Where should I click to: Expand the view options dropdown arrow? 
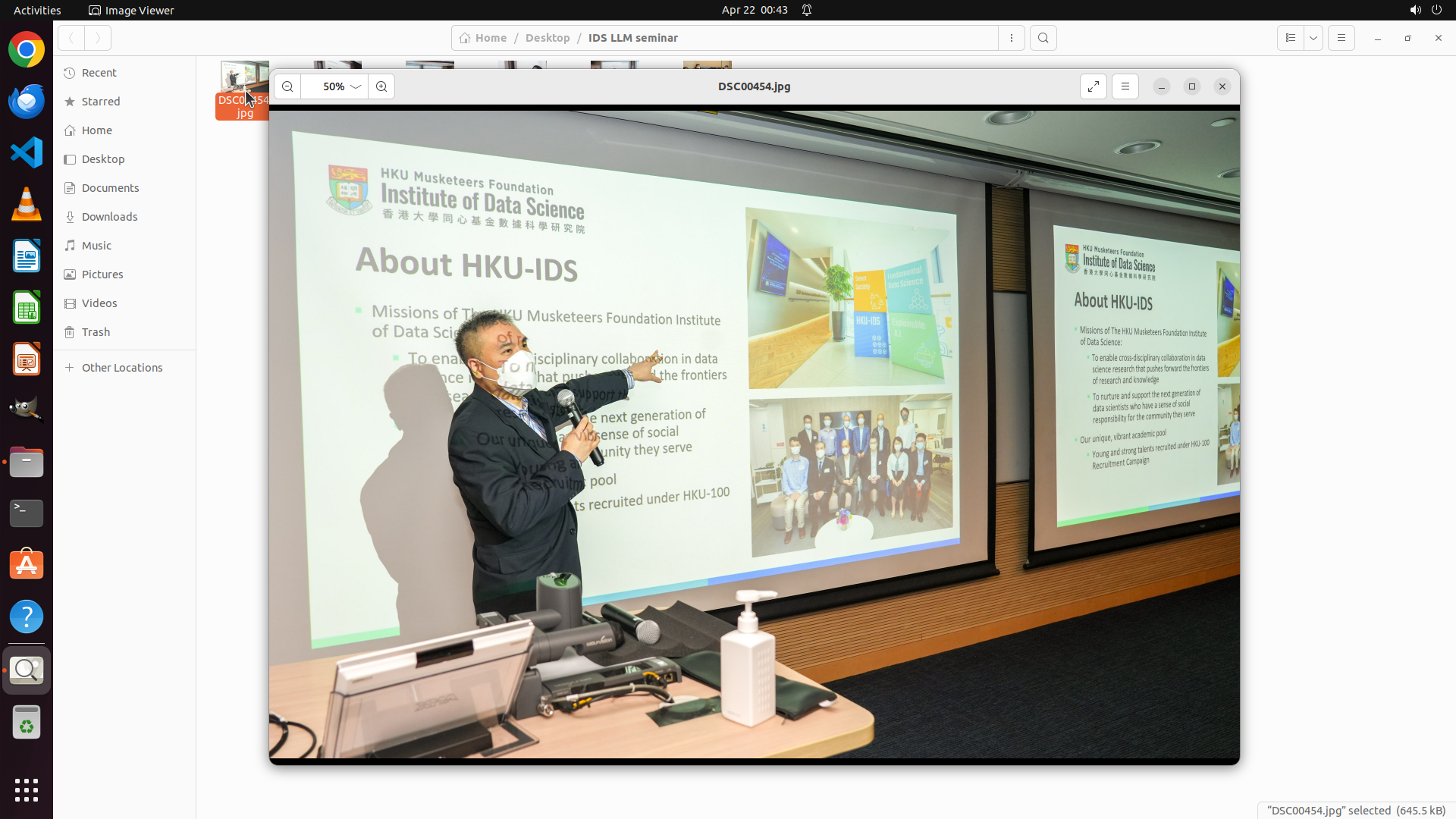(x=1313, y=38)
